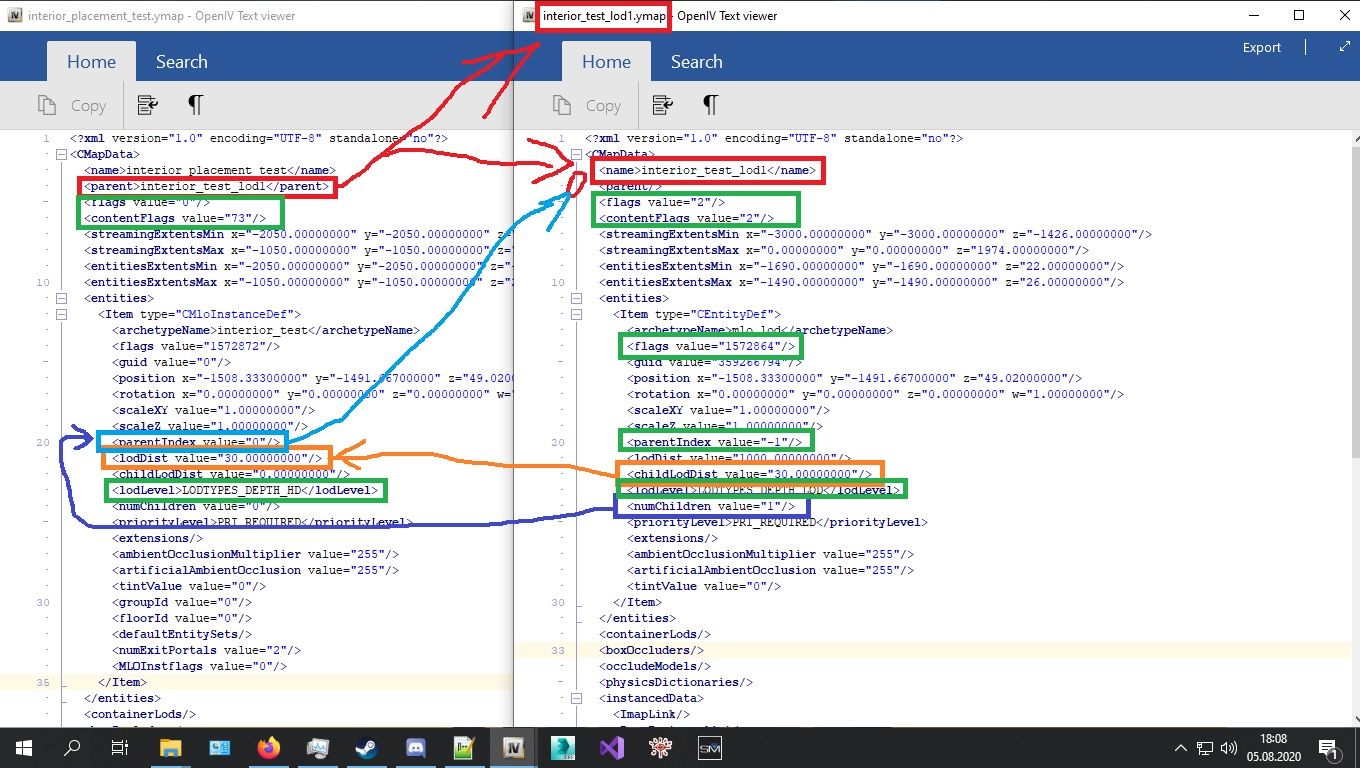Collapse entities node in left viewer

[62, 298]
